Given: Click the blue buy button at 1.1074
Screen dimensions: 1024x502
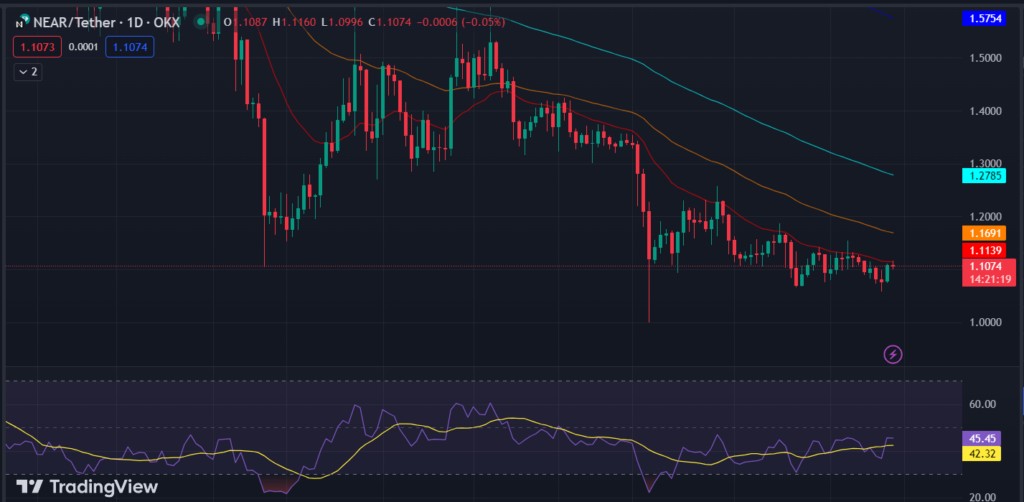Looking at the screenshot, I should [129, 47].
